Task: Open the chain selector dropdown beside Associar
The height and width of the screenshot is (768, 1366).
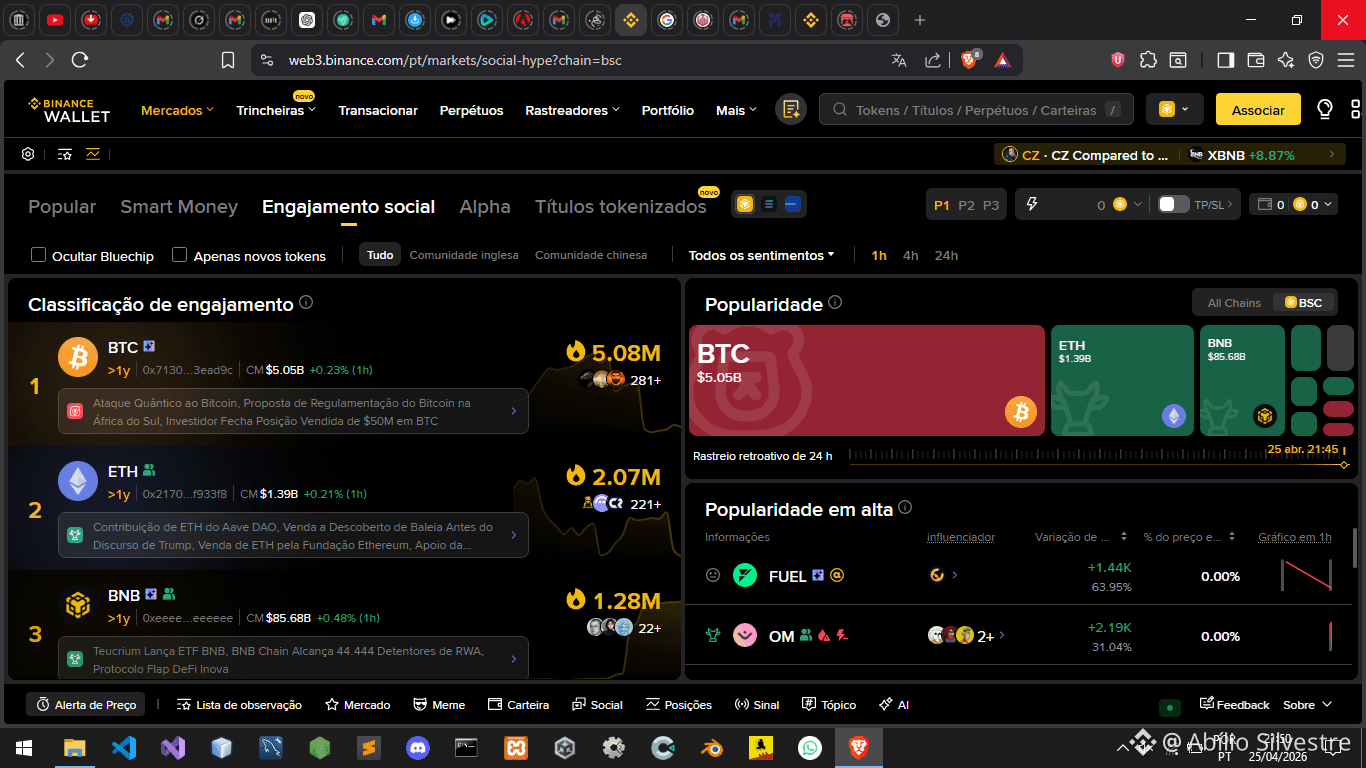Action: coord(1174,109)
